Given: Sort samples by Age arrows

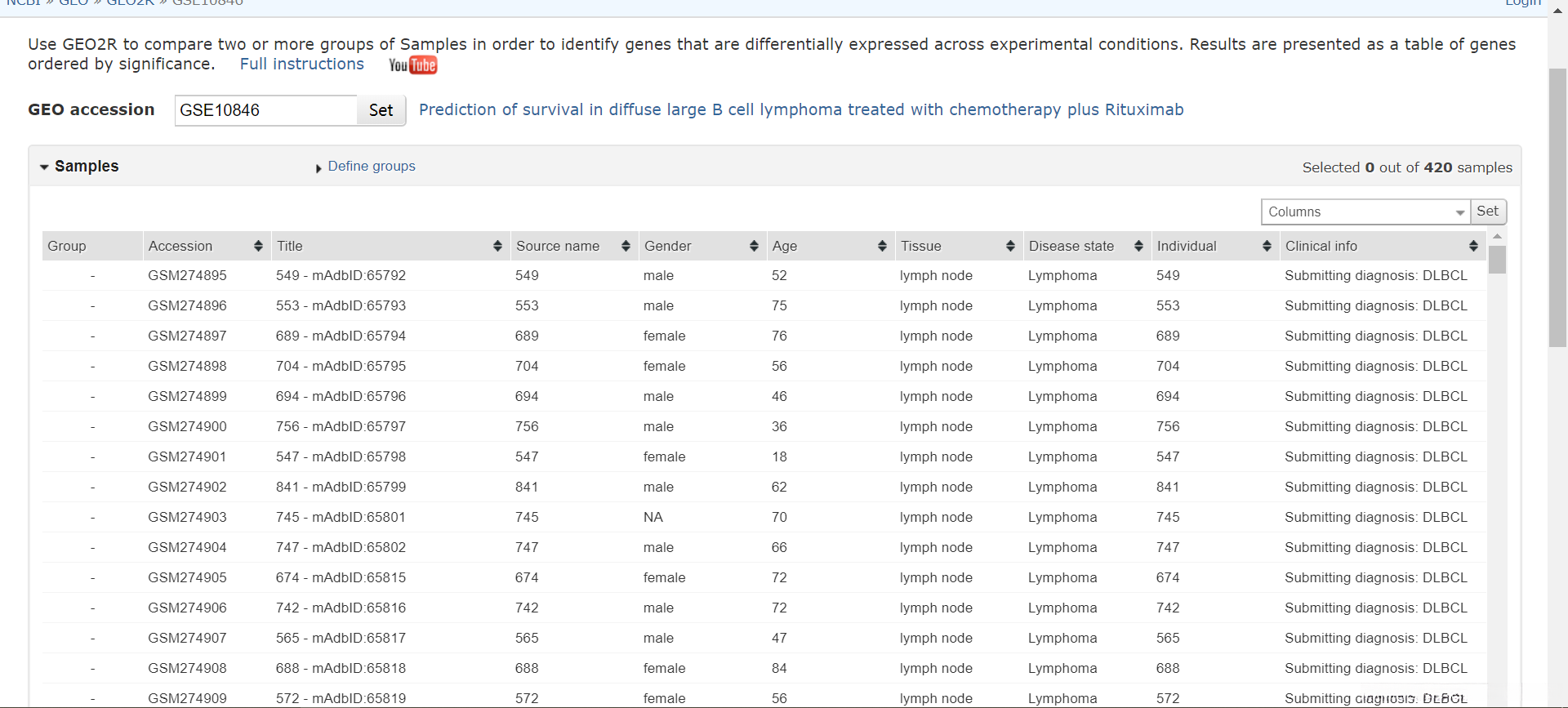Looking at the screenshot, I should point(882,246).
